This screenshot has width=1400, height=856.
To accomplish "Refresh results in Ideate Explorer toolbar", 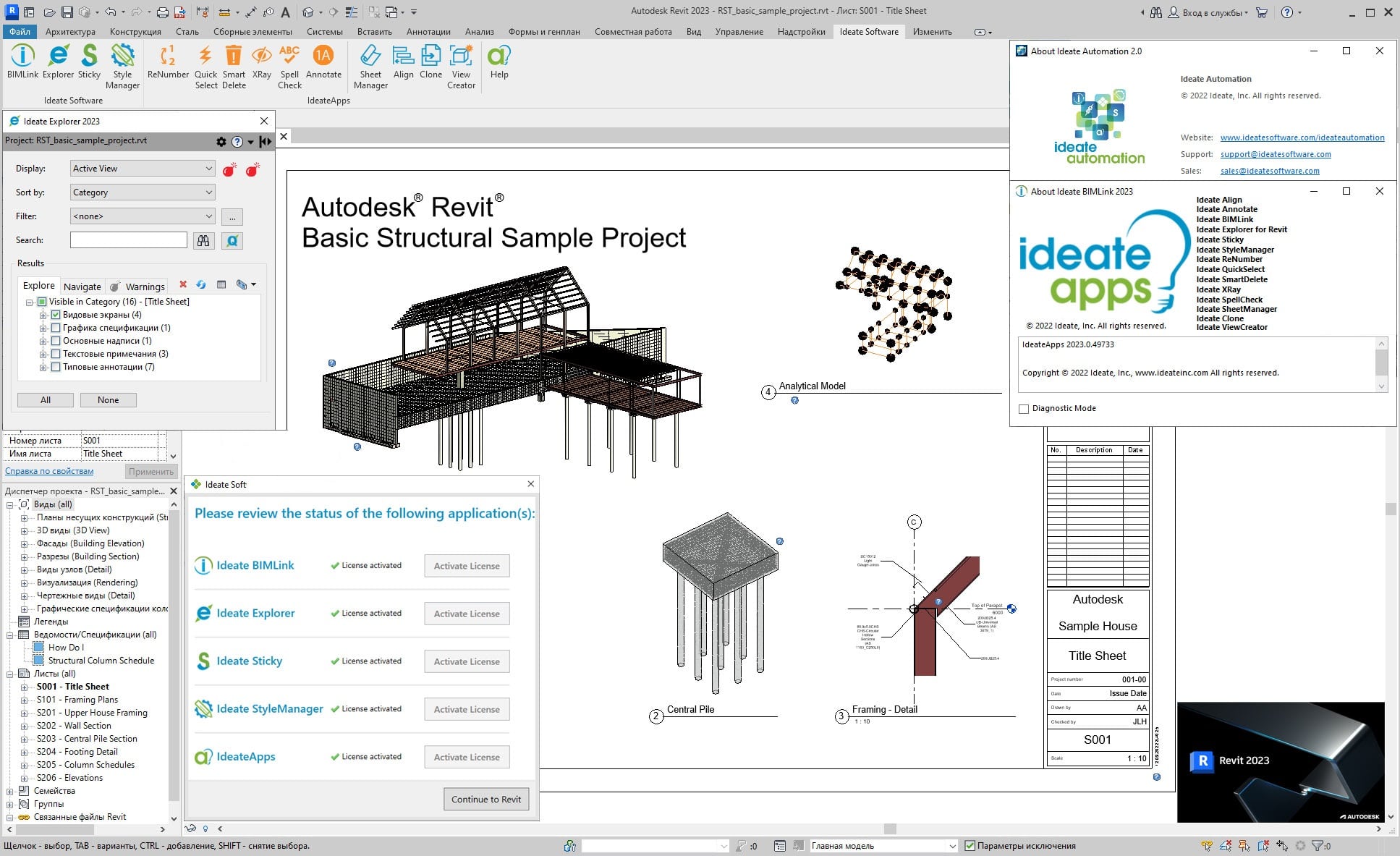I will pyautogui.click(x=201, y=285).
